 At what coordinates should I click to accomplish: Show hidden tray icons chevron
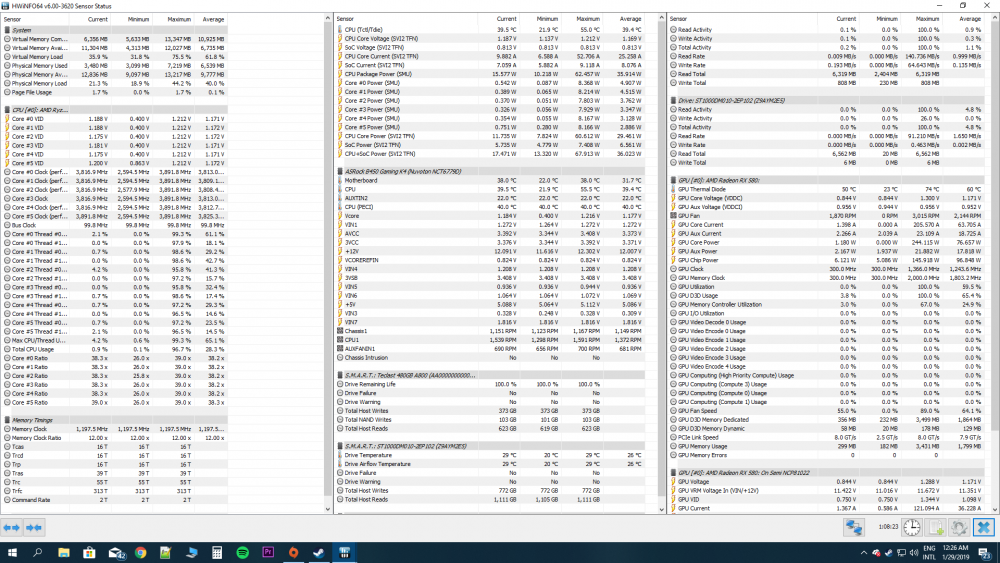[864, 553]
